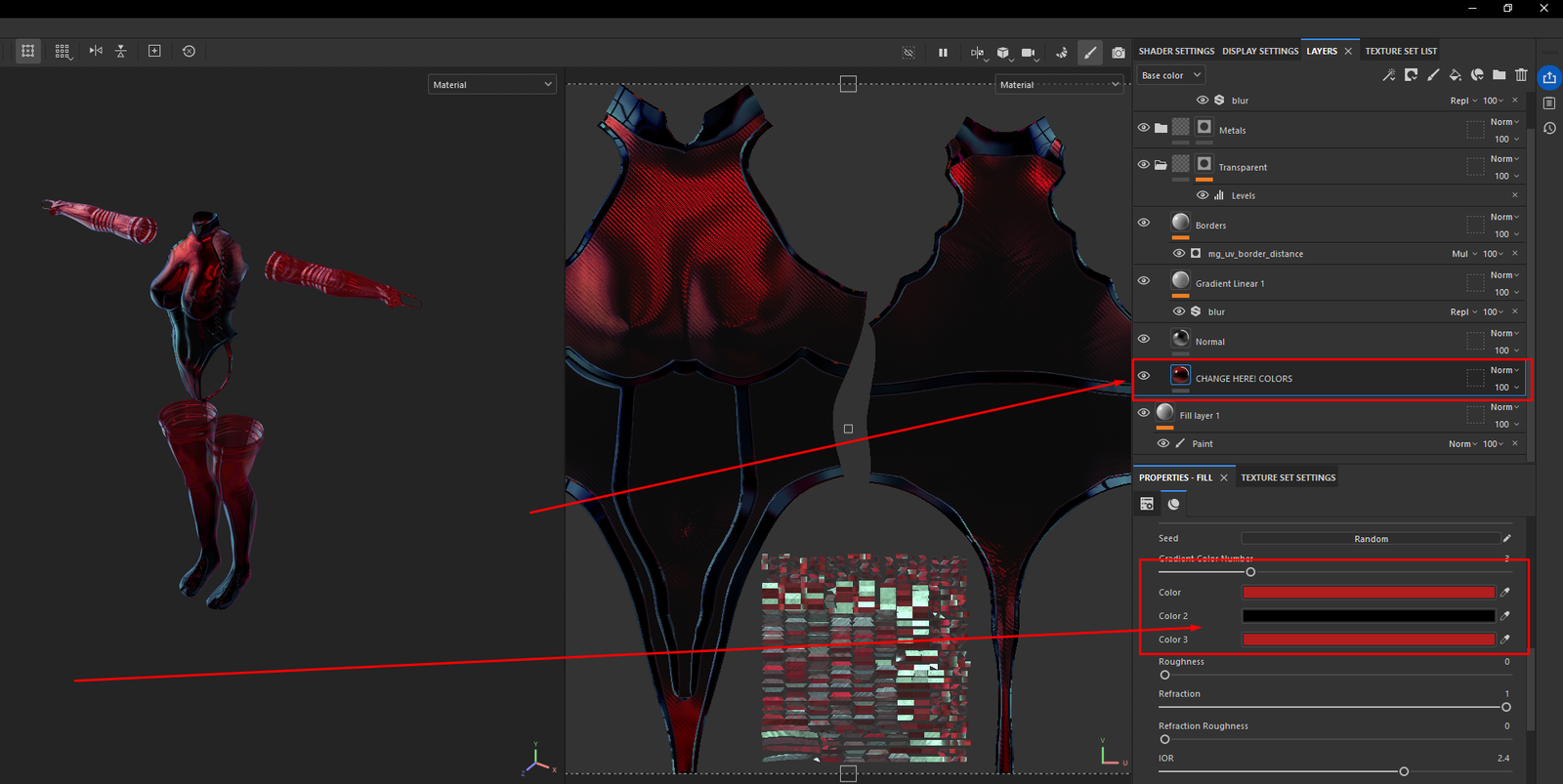The height and width of the screenshot is (784, 1563).
Task: Switch to the Shader Settings tab
Action: click(x=1176, y=51)
